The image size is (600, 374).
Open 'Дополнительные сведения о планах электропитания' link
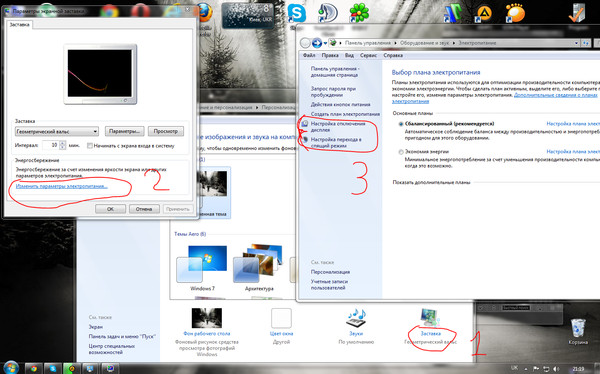(557, 95)
